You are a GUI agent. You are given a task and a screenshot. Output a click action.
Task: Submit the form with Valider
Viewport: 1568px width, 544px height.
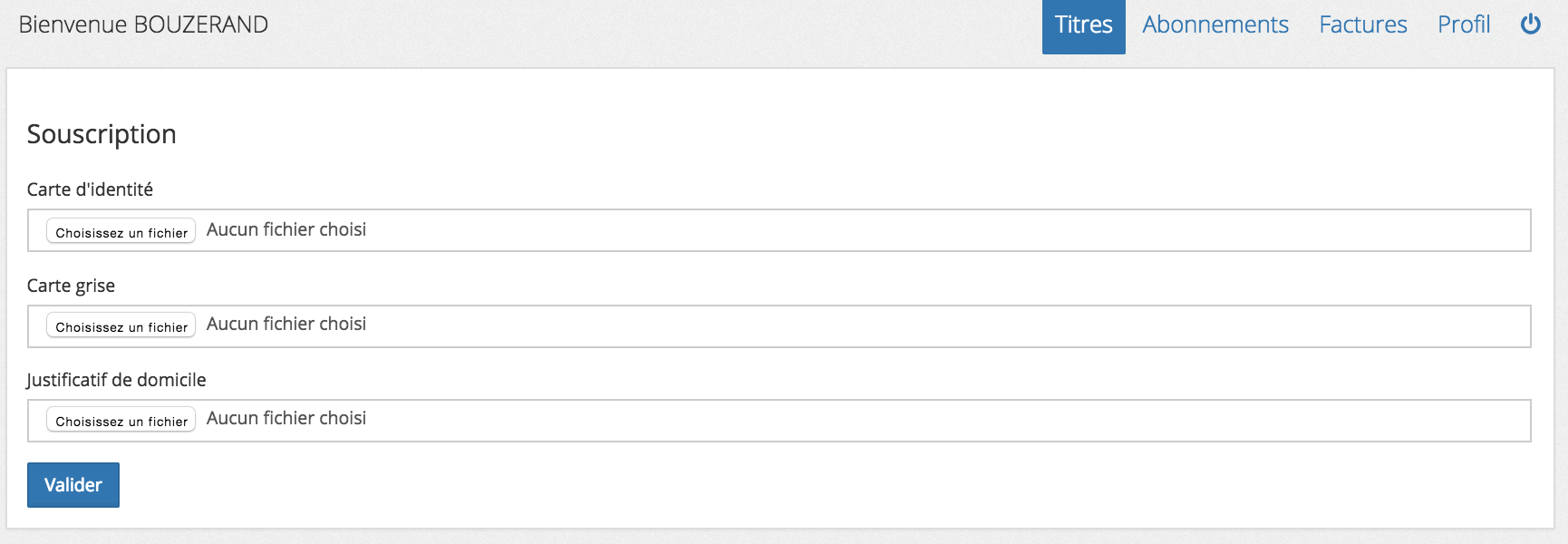tap(73, 485)
